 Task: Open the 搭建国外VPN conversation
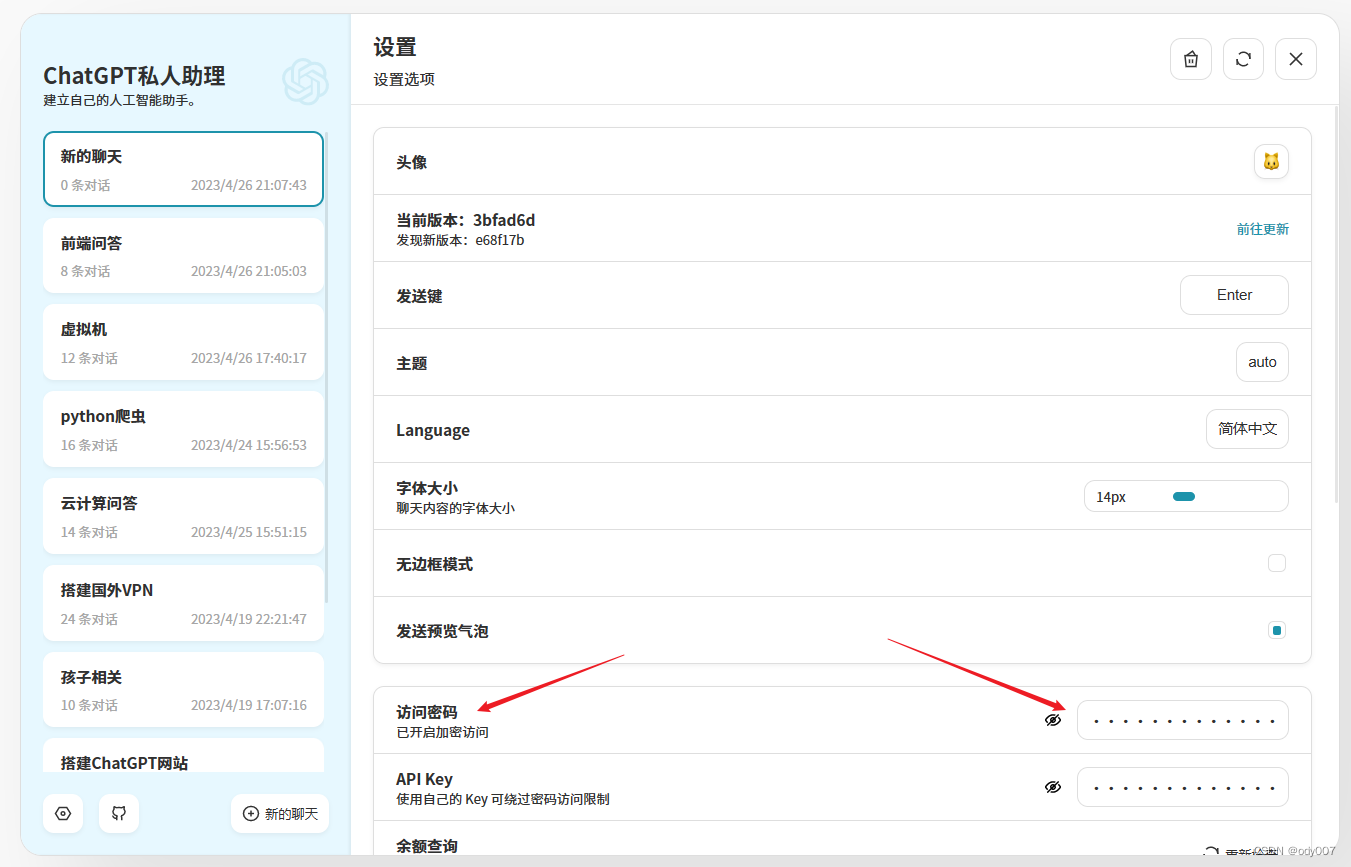pos(183,603)
